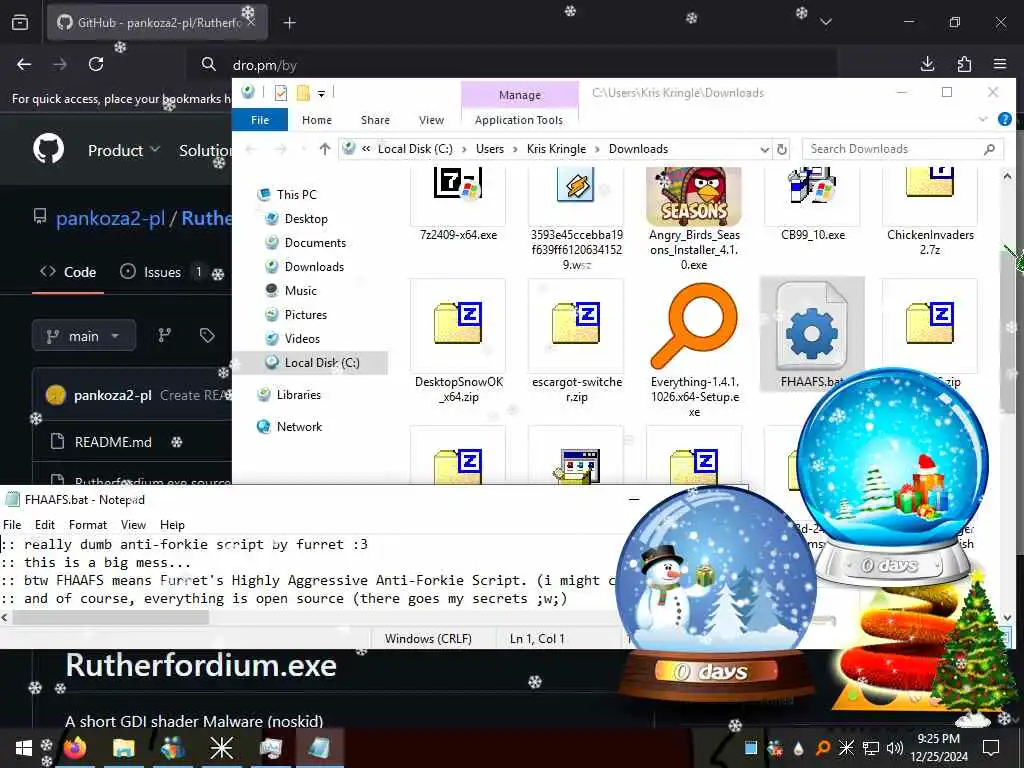Select the CB99_10.exe file icon

click(812, 185)
